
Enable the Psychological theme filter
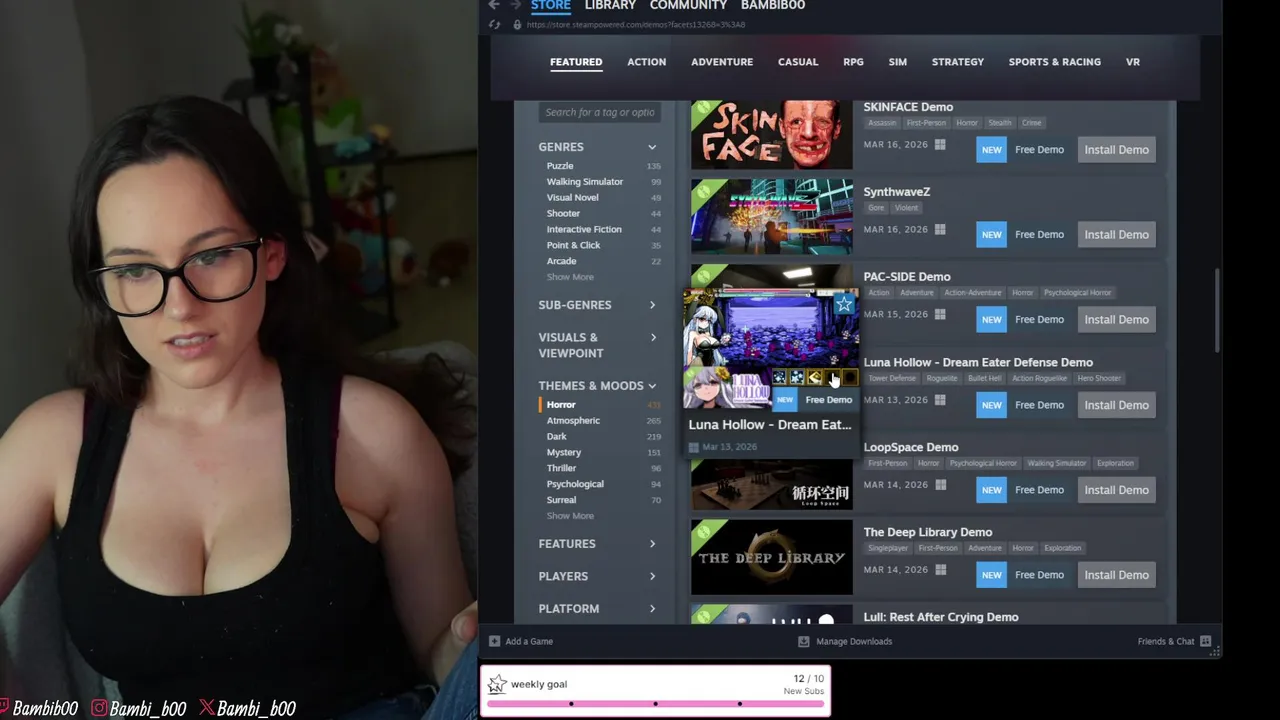coord(575,484)
